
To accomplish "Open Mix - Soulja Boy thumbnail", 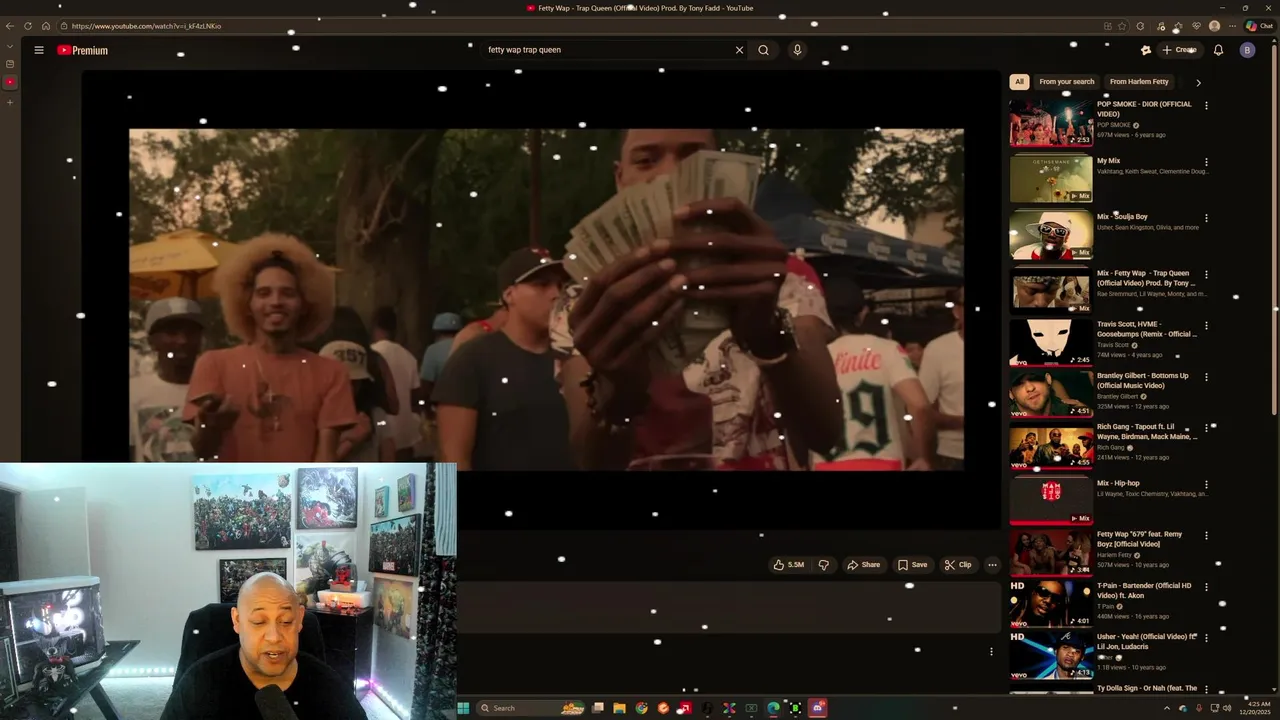I will (x=1051, y=235).
